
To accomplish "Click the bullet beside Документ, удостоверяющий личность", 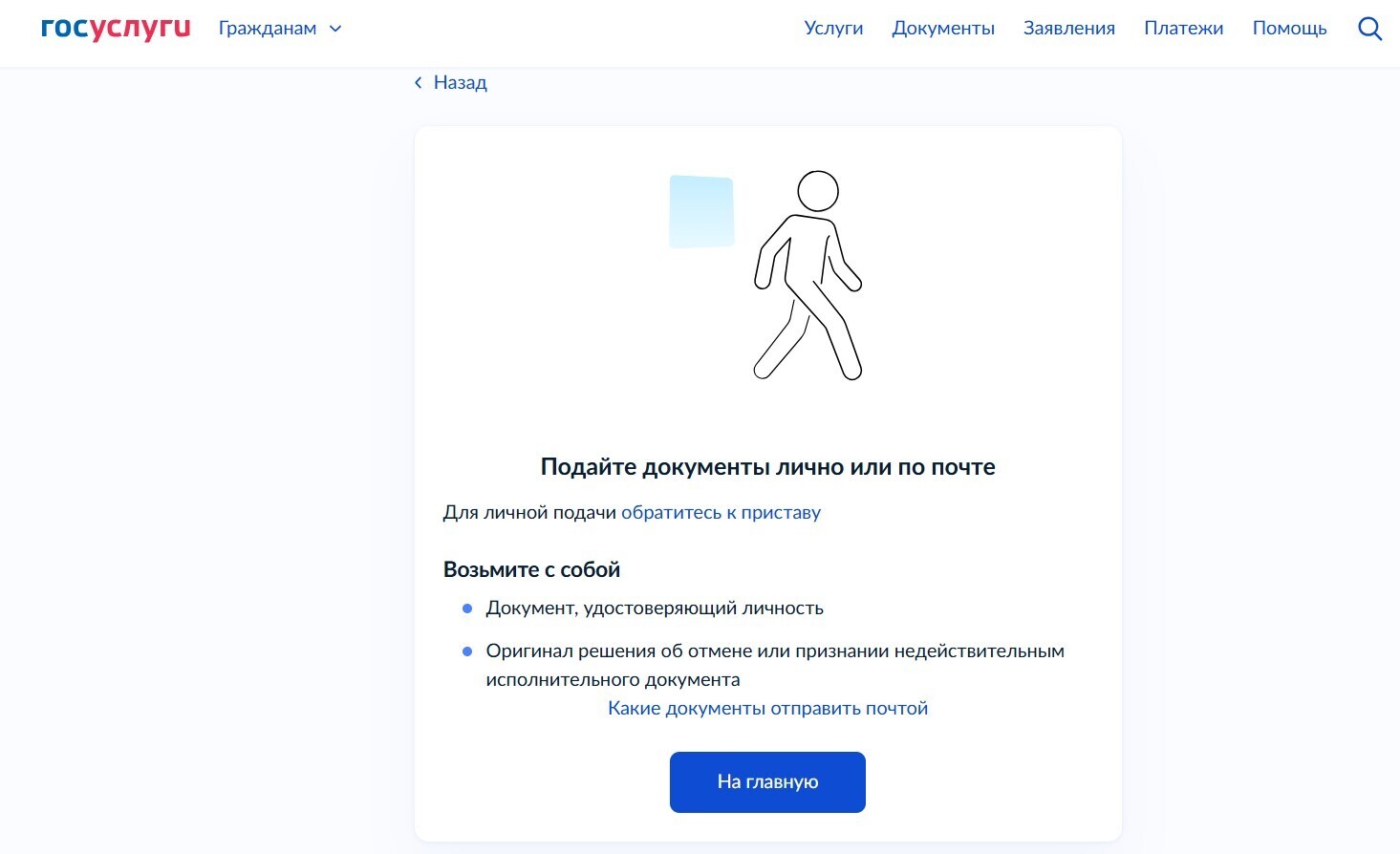I will [x=467, y=607].
